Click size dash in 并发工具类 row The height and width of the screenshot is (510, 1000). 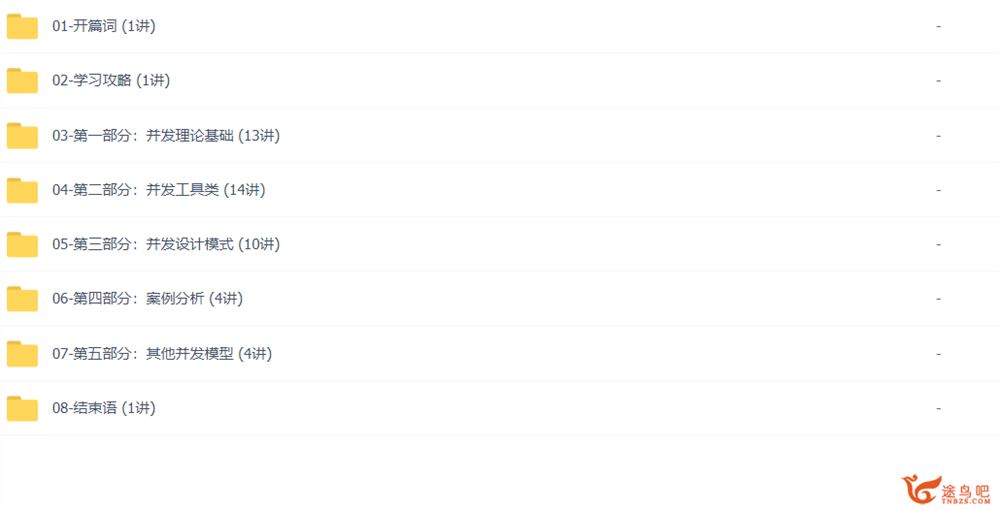(x=938, y=190)
